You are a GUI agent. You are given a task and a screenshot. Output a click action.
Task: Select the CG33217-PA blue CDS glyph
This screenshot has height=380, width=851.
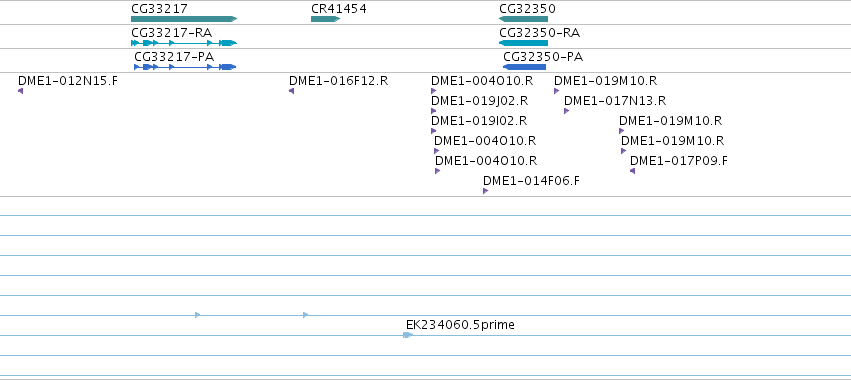pos(185,67)
